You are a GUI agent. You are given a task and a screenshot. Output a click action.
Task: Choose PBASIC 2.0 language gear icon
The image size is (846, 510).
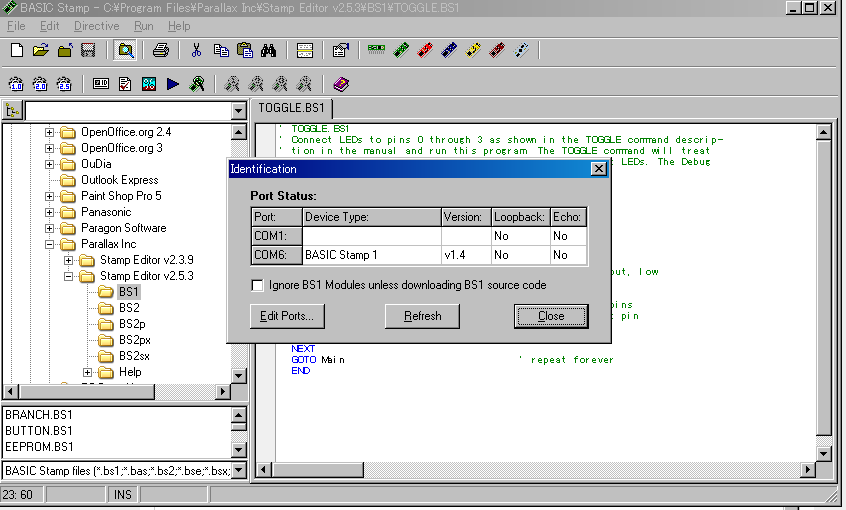pos(40,84)
